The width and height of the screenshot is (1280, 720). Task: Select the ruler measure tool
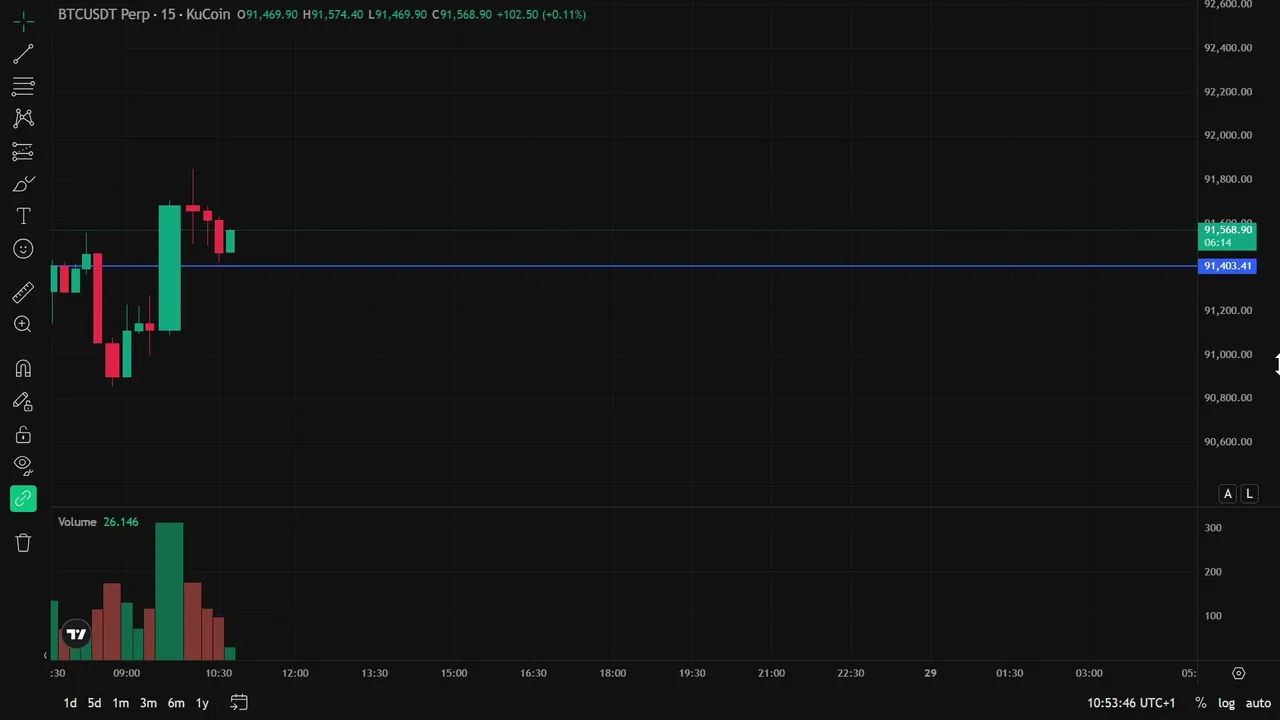pos(23,292)
